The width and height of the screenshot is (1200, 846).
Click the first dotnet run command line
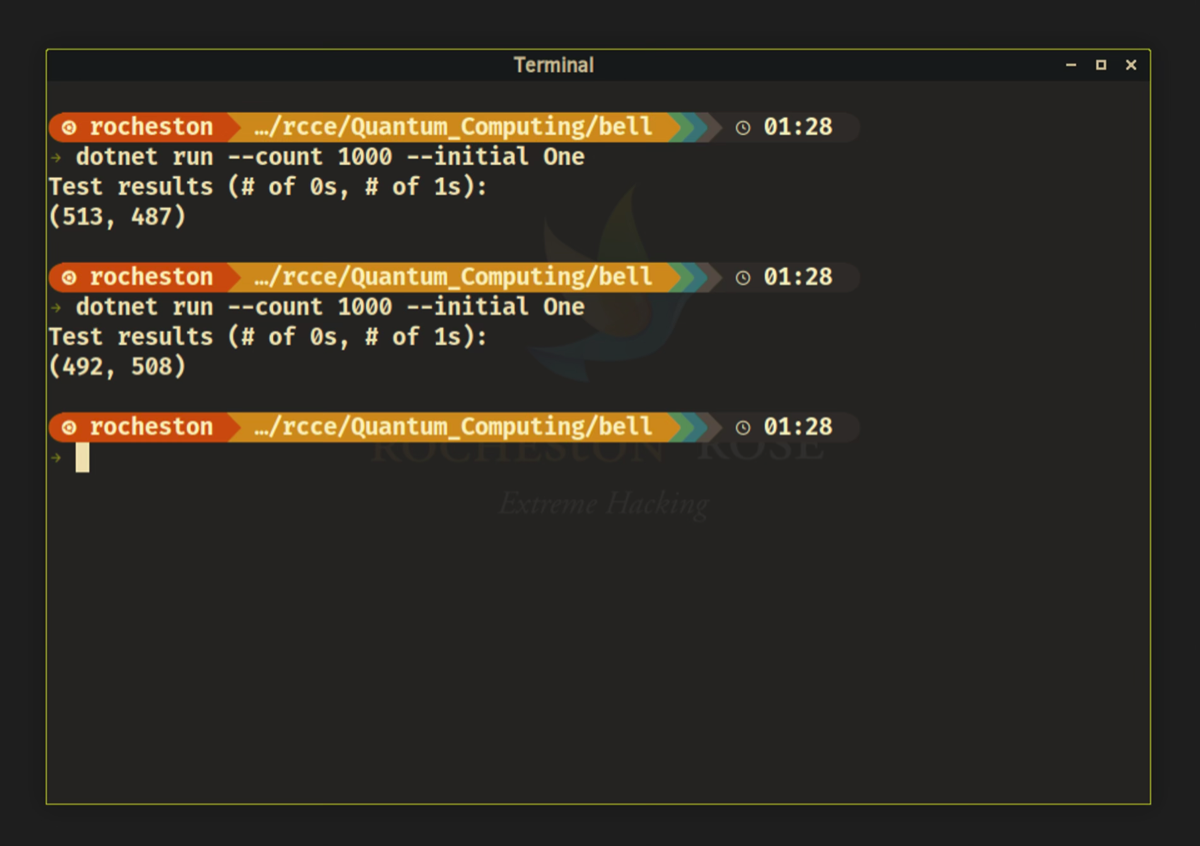330,157
